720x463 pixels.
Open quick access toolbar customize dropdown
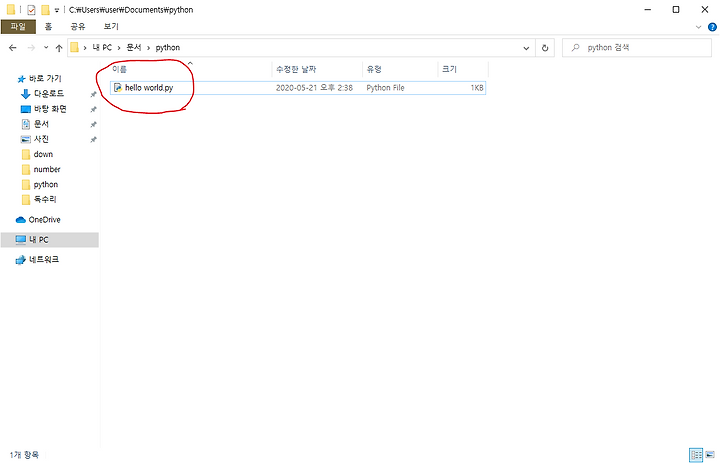pyautogui.click(x=57, y=10)
